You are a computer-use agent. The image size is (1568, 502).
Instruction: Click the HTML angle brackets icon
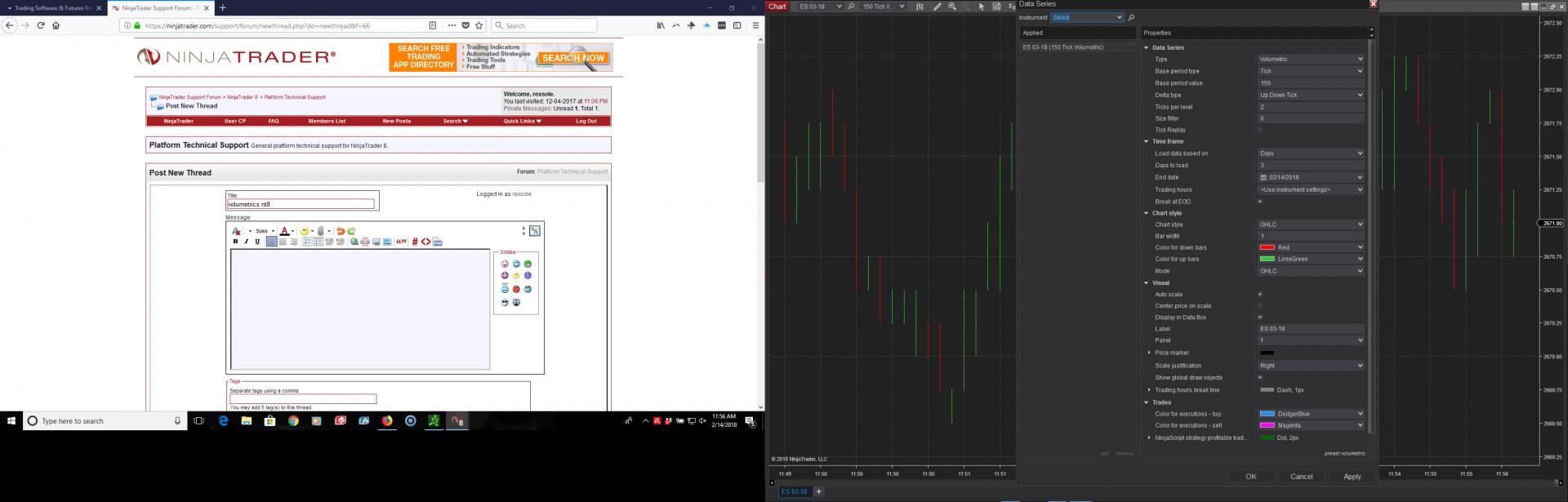click(425, 242)
